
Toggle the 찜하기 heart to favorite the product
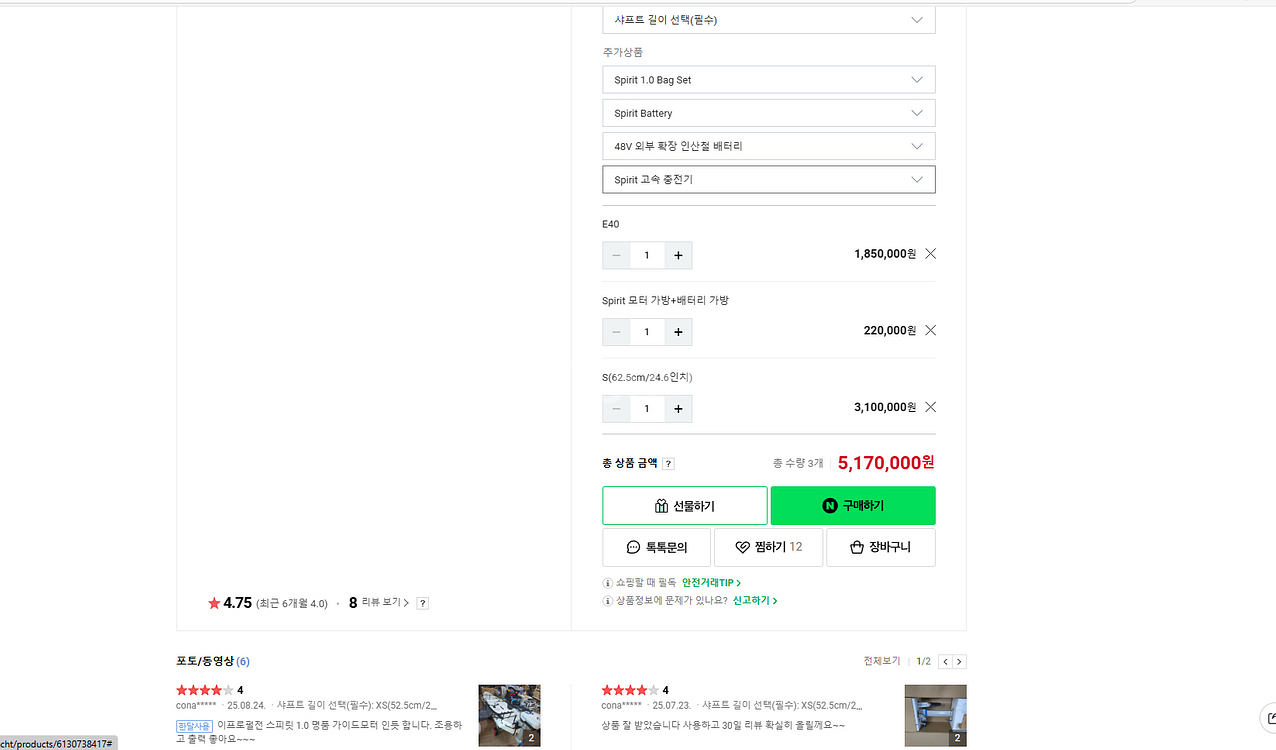[x=768, y=546]
